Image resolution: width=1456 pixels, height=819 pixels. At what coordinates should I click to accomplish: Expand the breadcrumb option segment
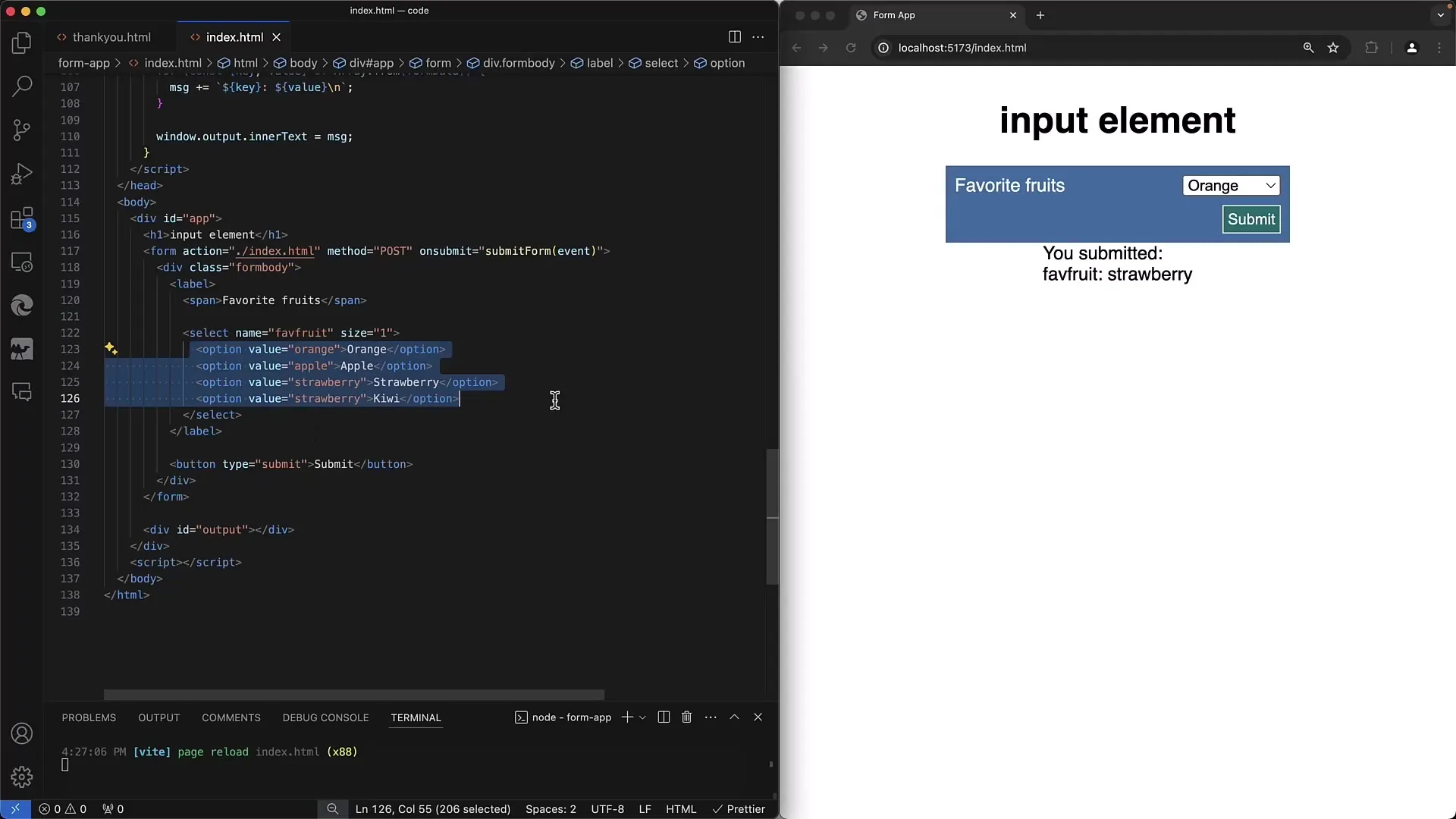tap(727, 62)
